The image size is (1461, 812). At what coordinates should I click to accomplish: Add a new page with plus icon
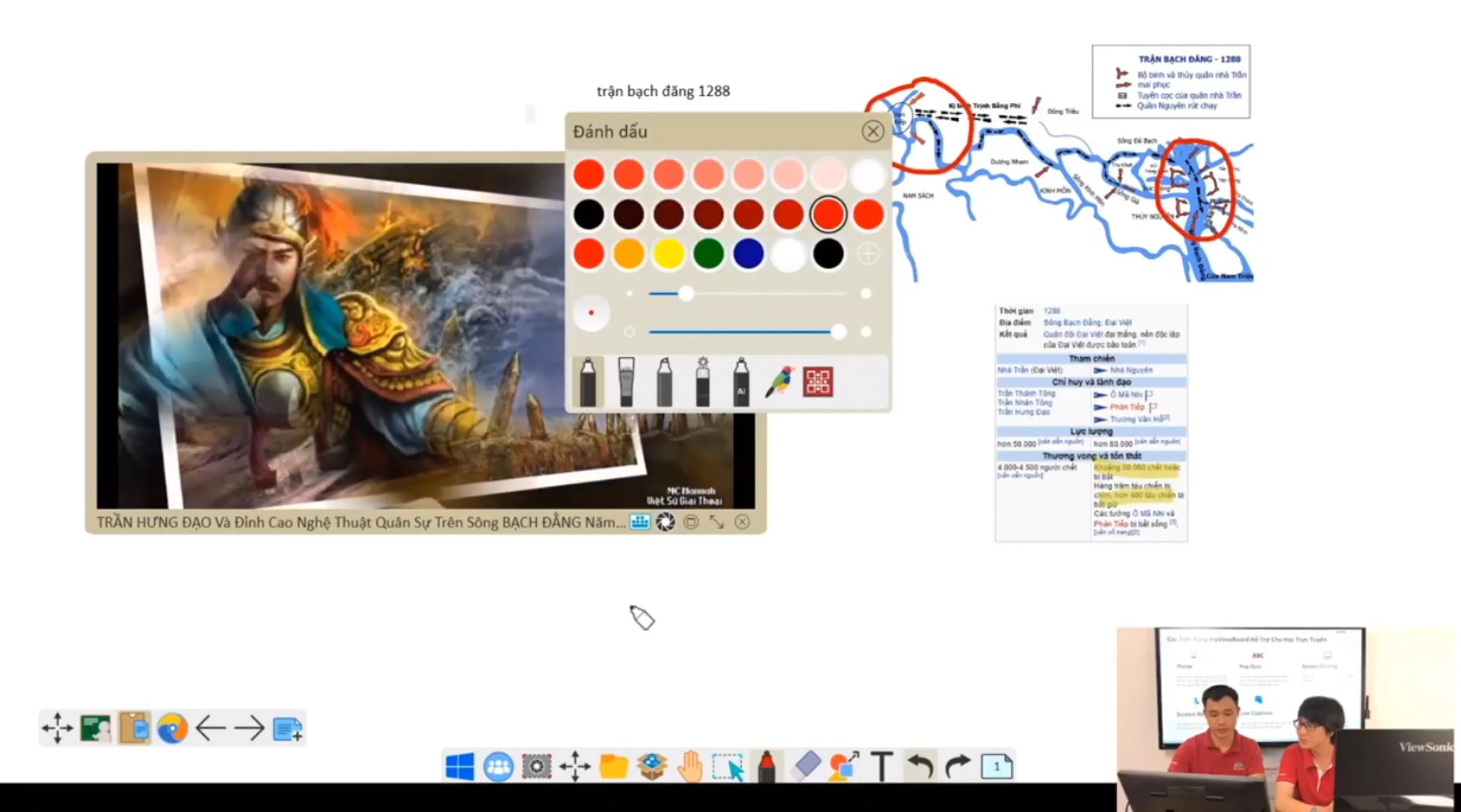(288, 728)
